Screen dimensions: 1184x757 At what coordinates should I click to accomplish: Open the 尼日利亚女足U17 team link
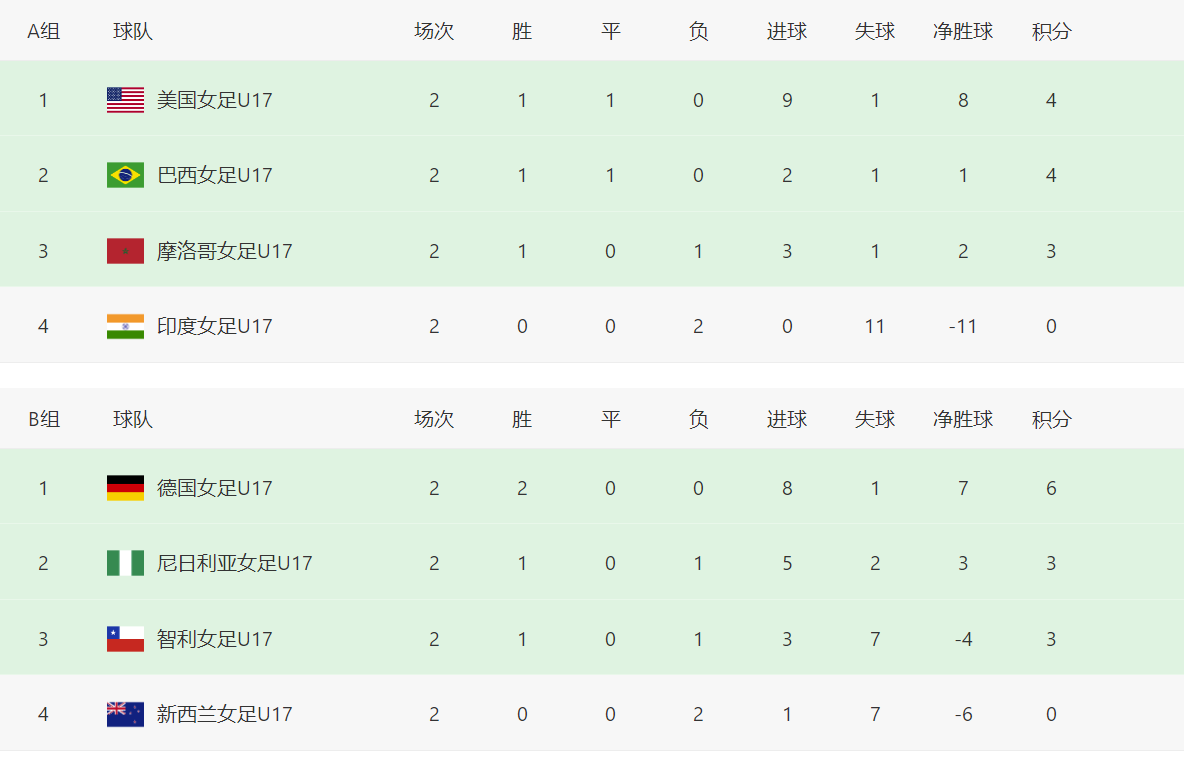234,564
